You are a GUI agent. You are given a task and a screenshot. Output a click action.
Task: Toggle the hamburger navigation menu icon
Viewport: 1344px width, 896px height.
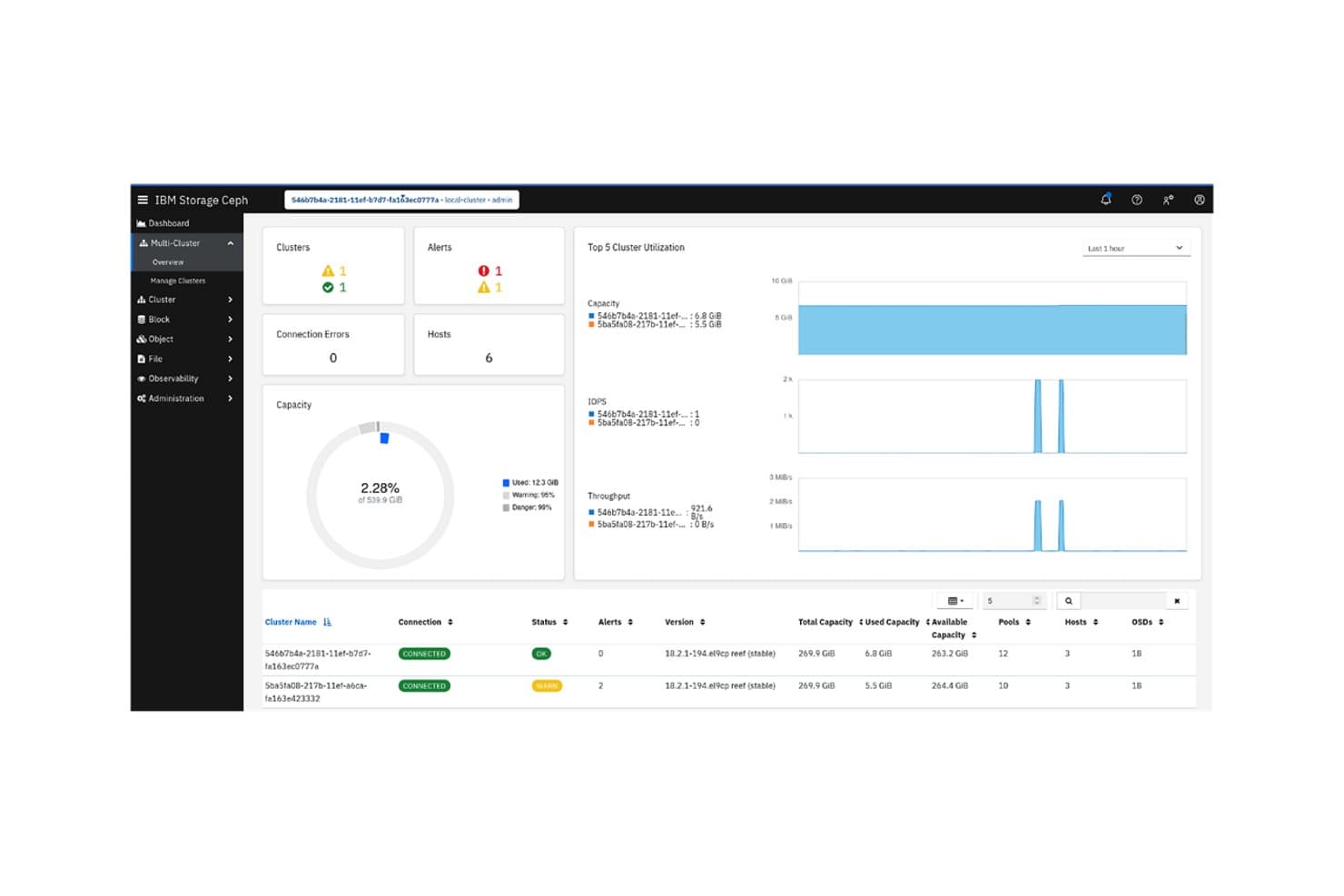(143, 200)
